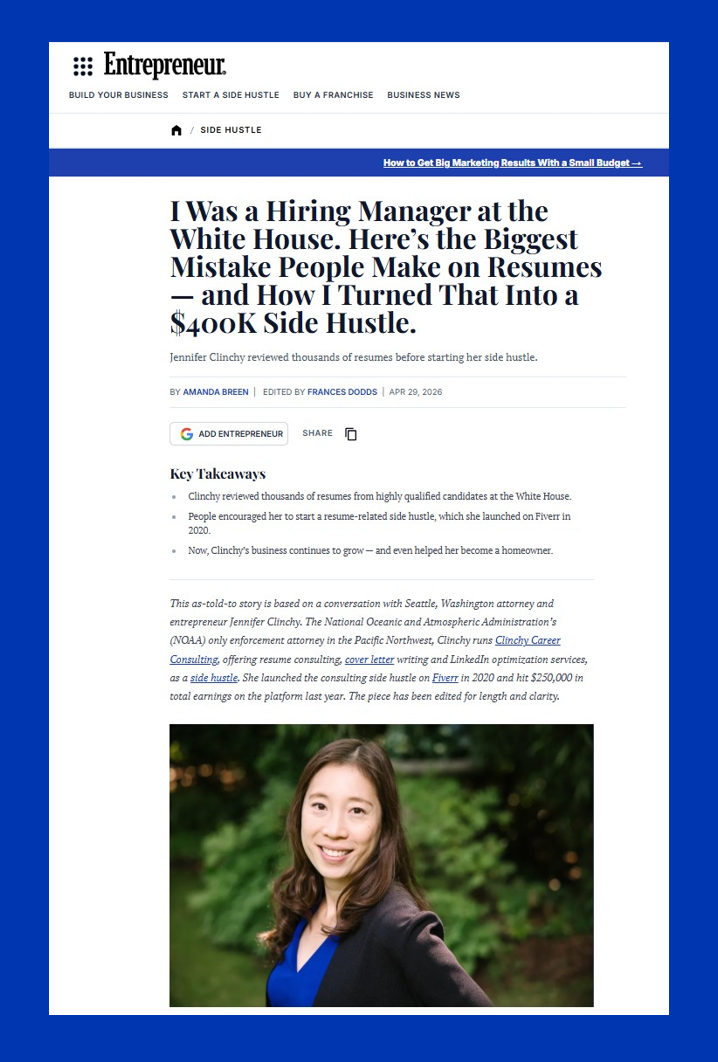This screenshot has height=1062, width=718.
Task: Open Start a Side Hustle menu
Action: click(x=230, y=95)
